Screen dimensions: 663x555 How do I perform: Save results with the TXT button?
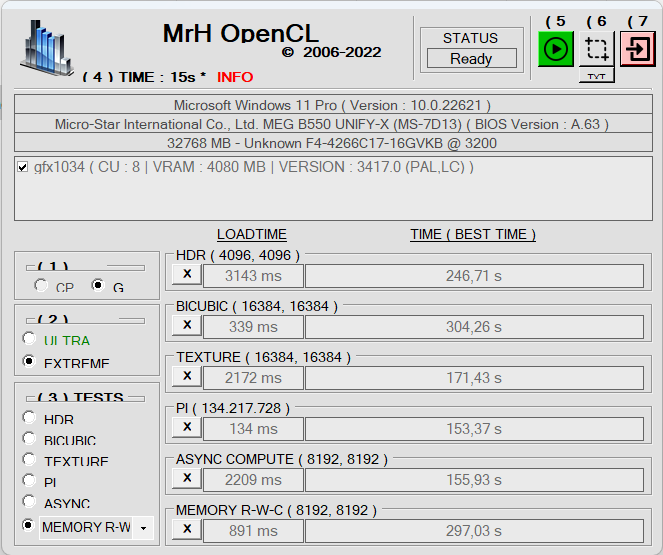pos(596,76)
